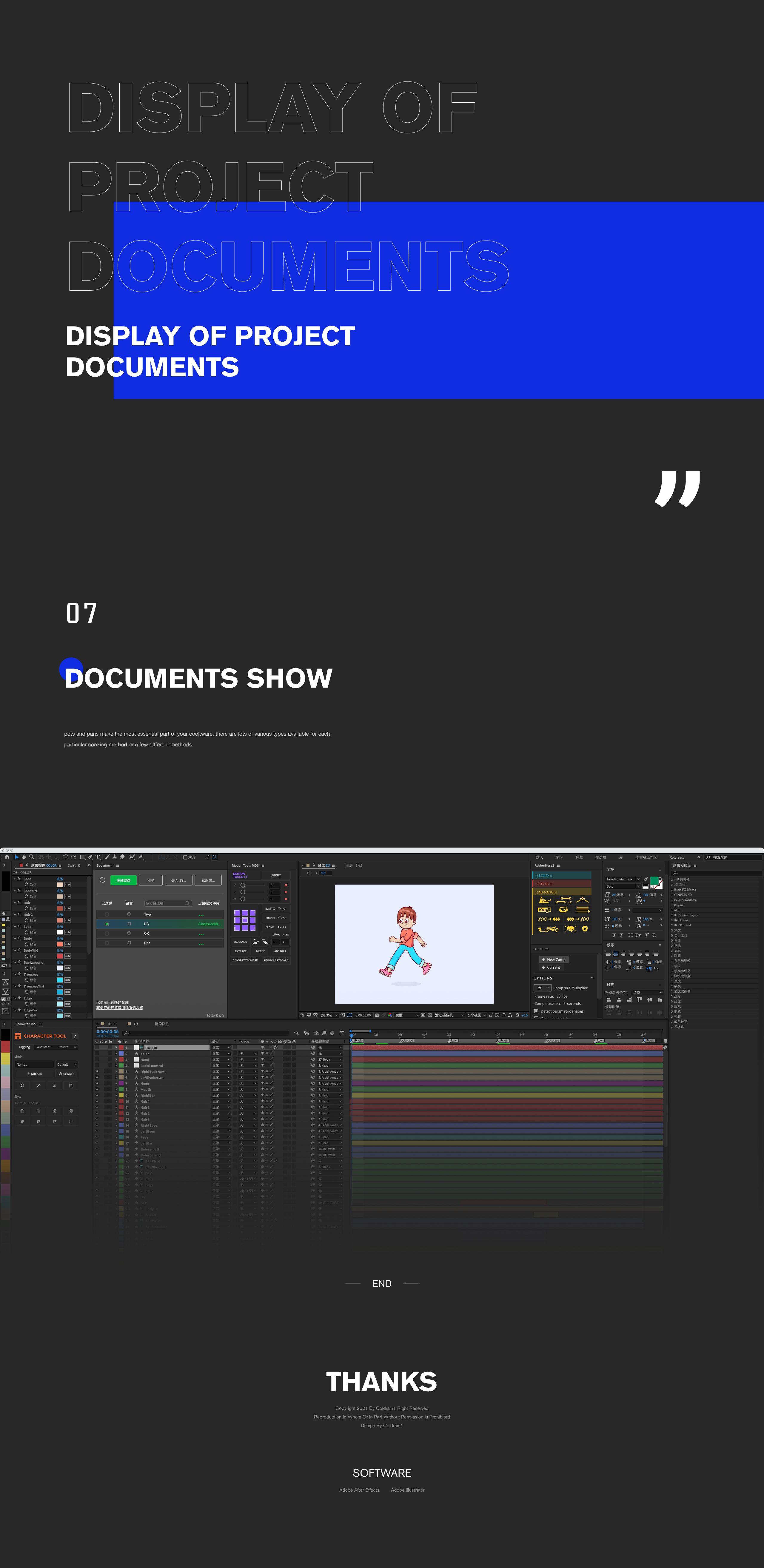Click the timeline timecode 0:00:00:00
The height and width of the screenshot is (1568, 764).
pos(108,1032)
